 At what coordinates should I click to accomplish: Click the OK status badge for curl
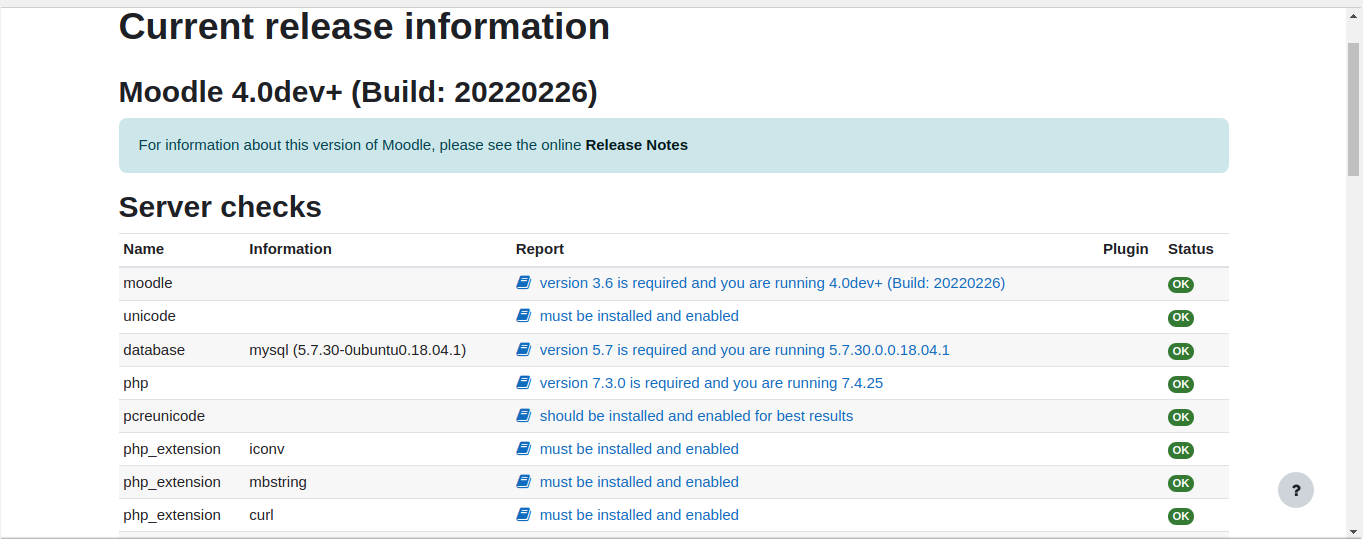1181,516
